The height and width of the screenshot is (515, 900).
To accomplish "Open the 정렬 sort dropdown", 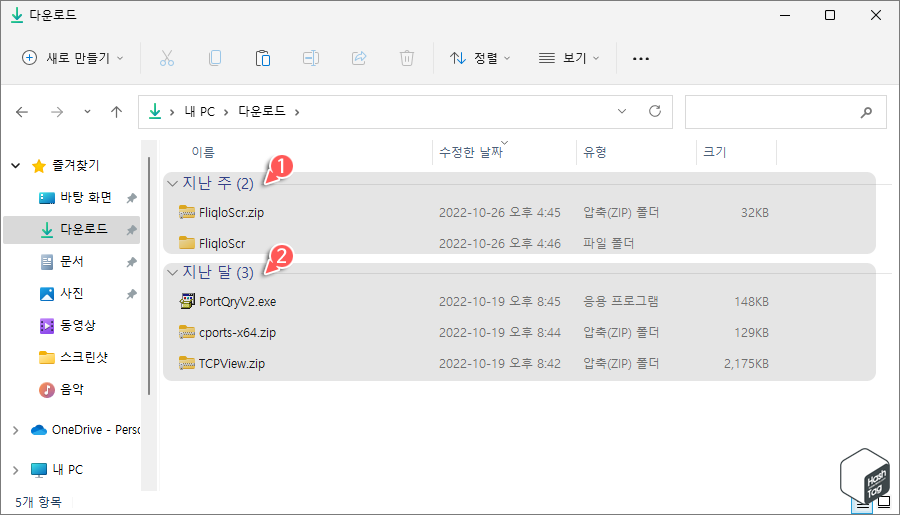I will coord(480,58).
